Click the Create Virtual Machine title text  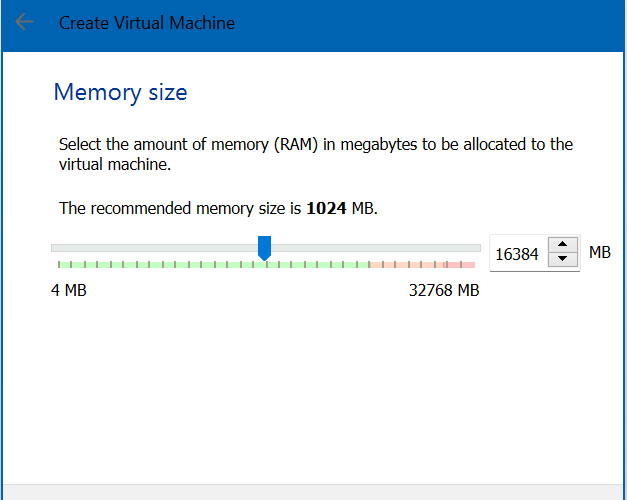(x=147, y=23)
